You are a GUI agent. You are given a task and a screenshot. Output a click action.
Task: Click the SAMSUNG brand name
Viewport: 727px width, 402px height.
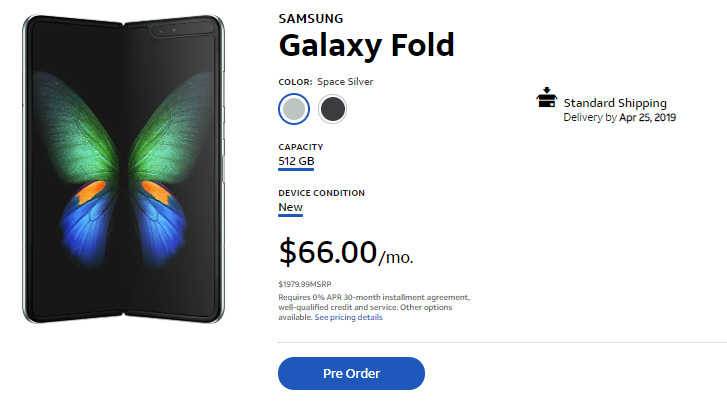(x=310, y=18)
